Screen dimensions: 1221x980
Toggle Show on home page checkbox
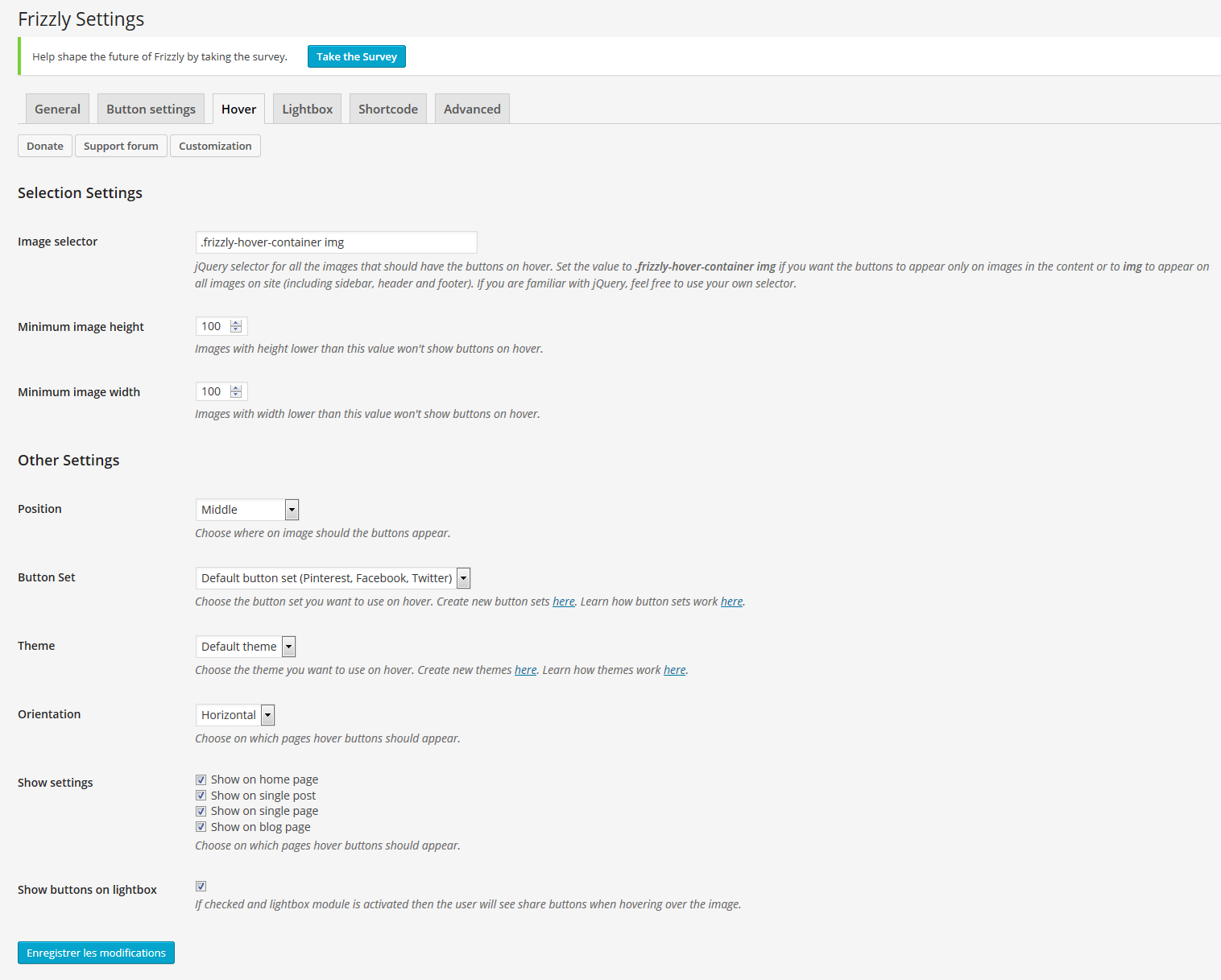201,779
